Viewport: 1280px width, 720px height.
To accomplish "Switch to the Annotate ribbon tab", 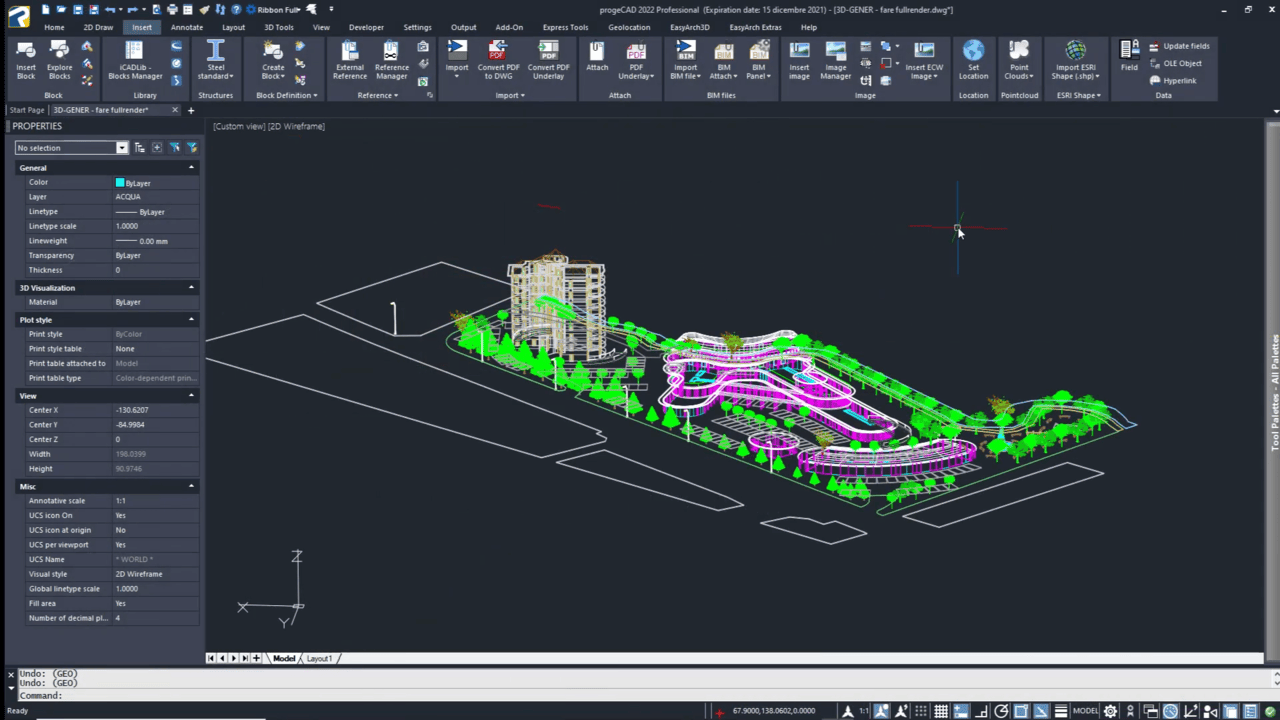I will click(x=186, y=27).
